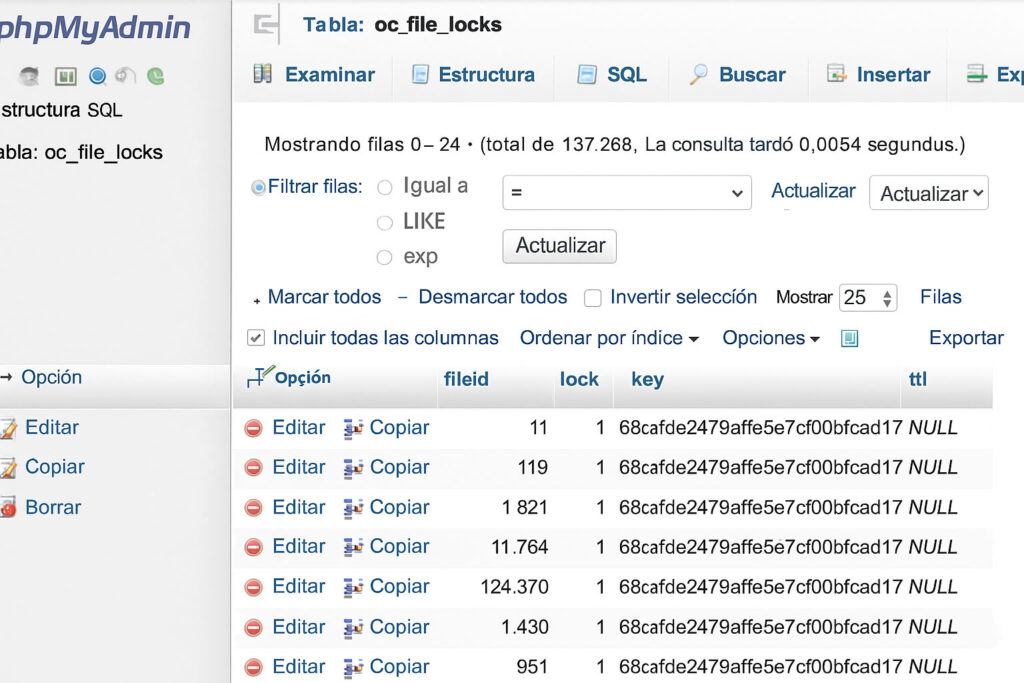The width and height of the screenshot is (1024, 683).
Task: Click the copy icon in fileid 124.370 row
Action: [x=353, y=588]
